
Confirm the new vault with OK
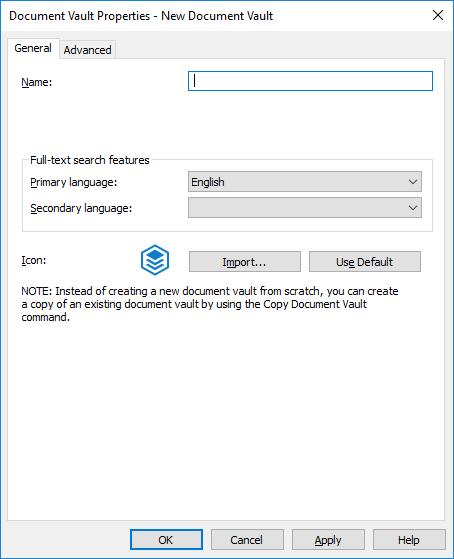point(166,540)
